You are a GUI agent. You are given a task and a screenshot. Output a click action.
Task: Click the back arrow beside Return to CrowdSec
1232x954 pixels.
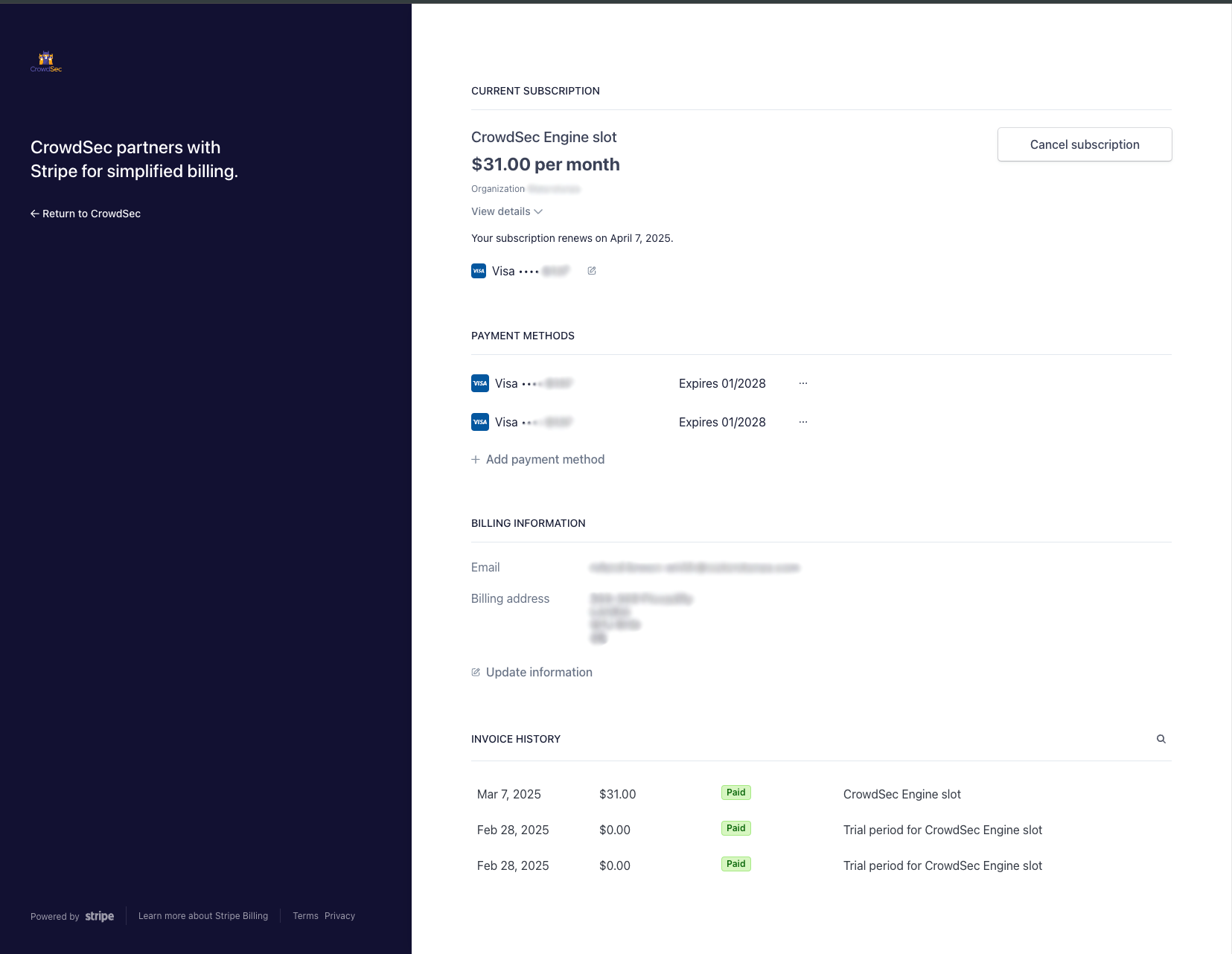coord(34,214)
